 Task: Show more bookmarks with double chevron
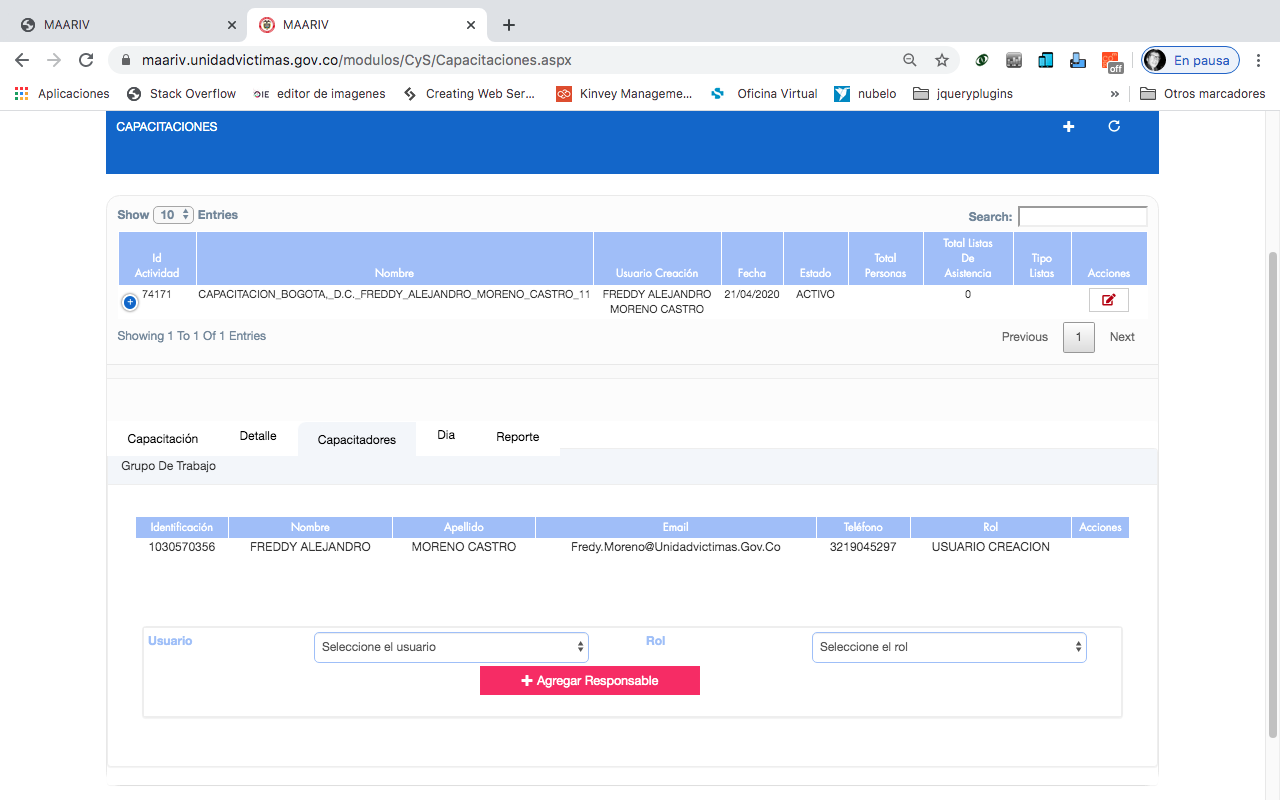click(x=1115, y=94)
